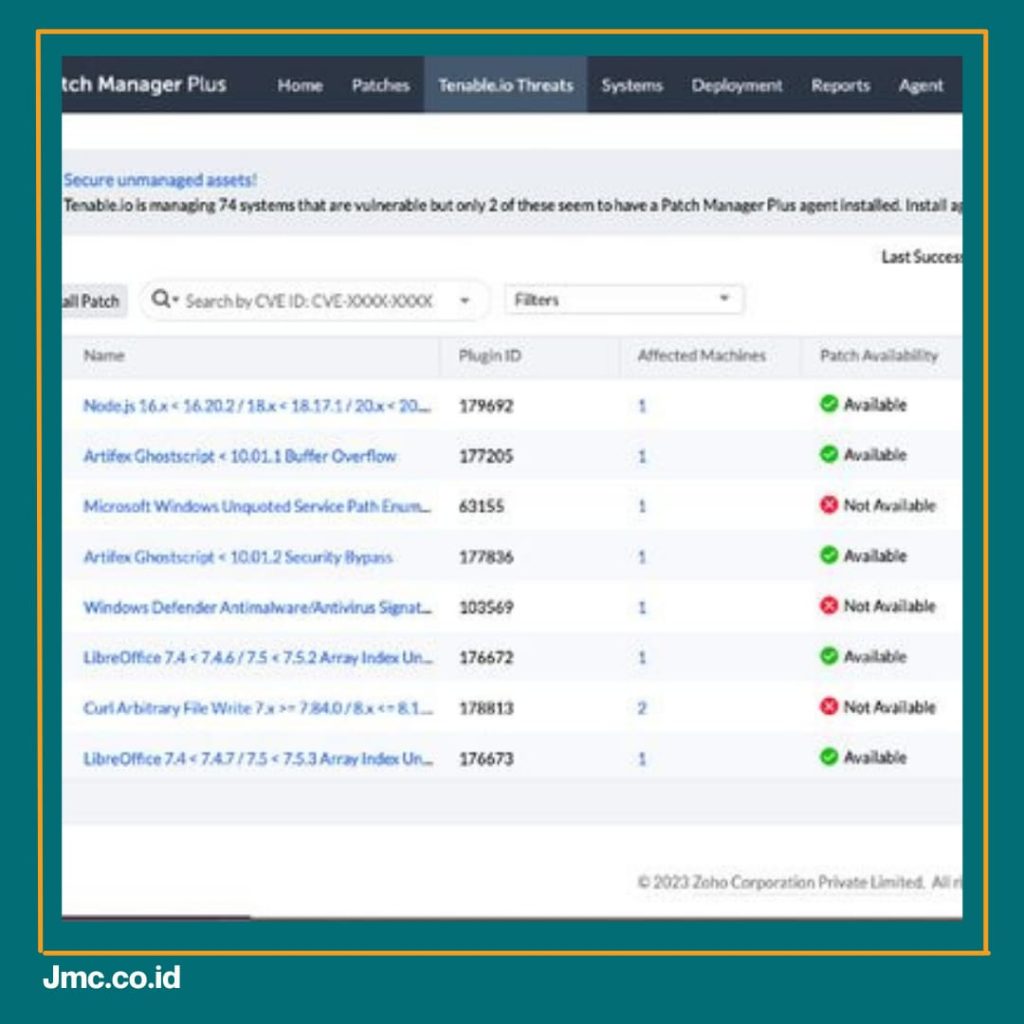The image size is (1024, 1024).
Task: Click the magnifier search icon in CVE search bar
Action: [x=162, y=300]
